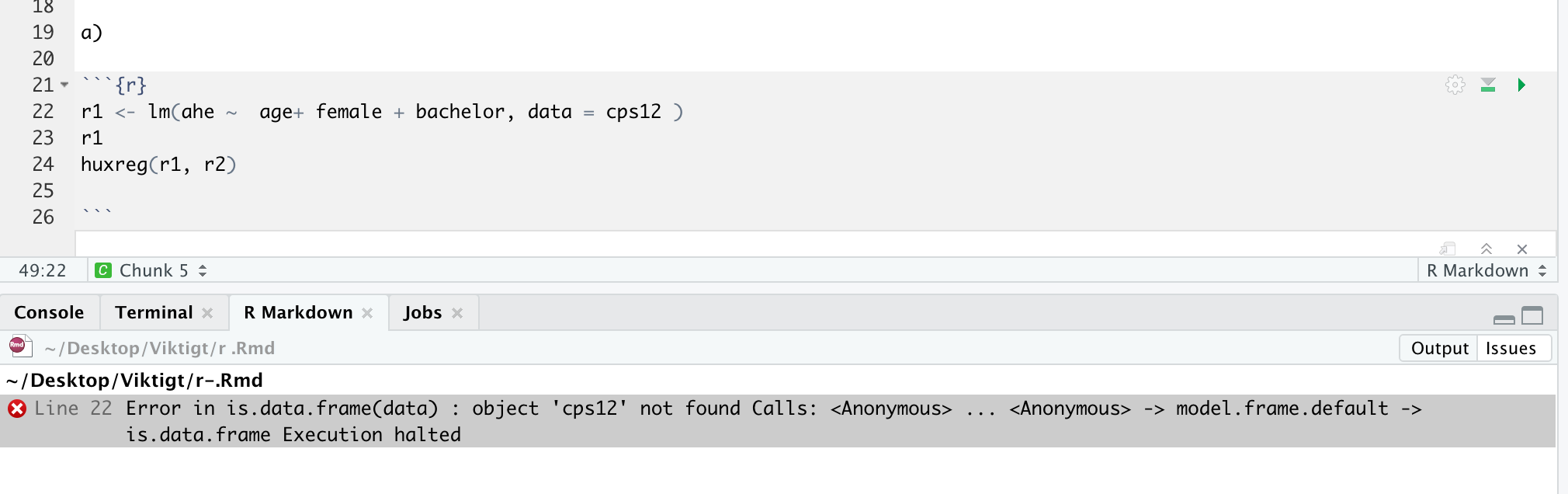Open the Chunk 5 navigation dropdown
The height and width of the screenshot is (494, 1568).
click(152, 270)
